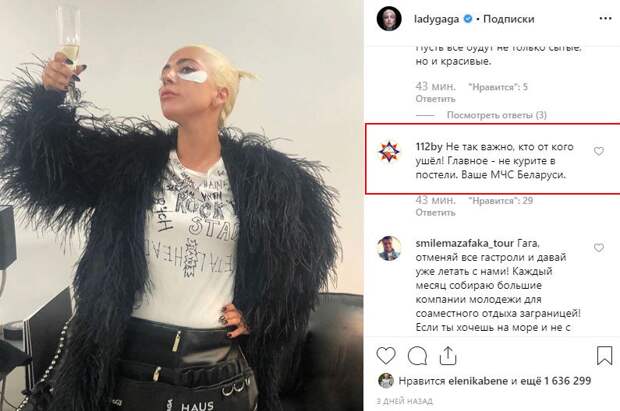This screenshot has width=620, height=411.
Task: Click Ответить under the top comment
Action: [435, 99]
